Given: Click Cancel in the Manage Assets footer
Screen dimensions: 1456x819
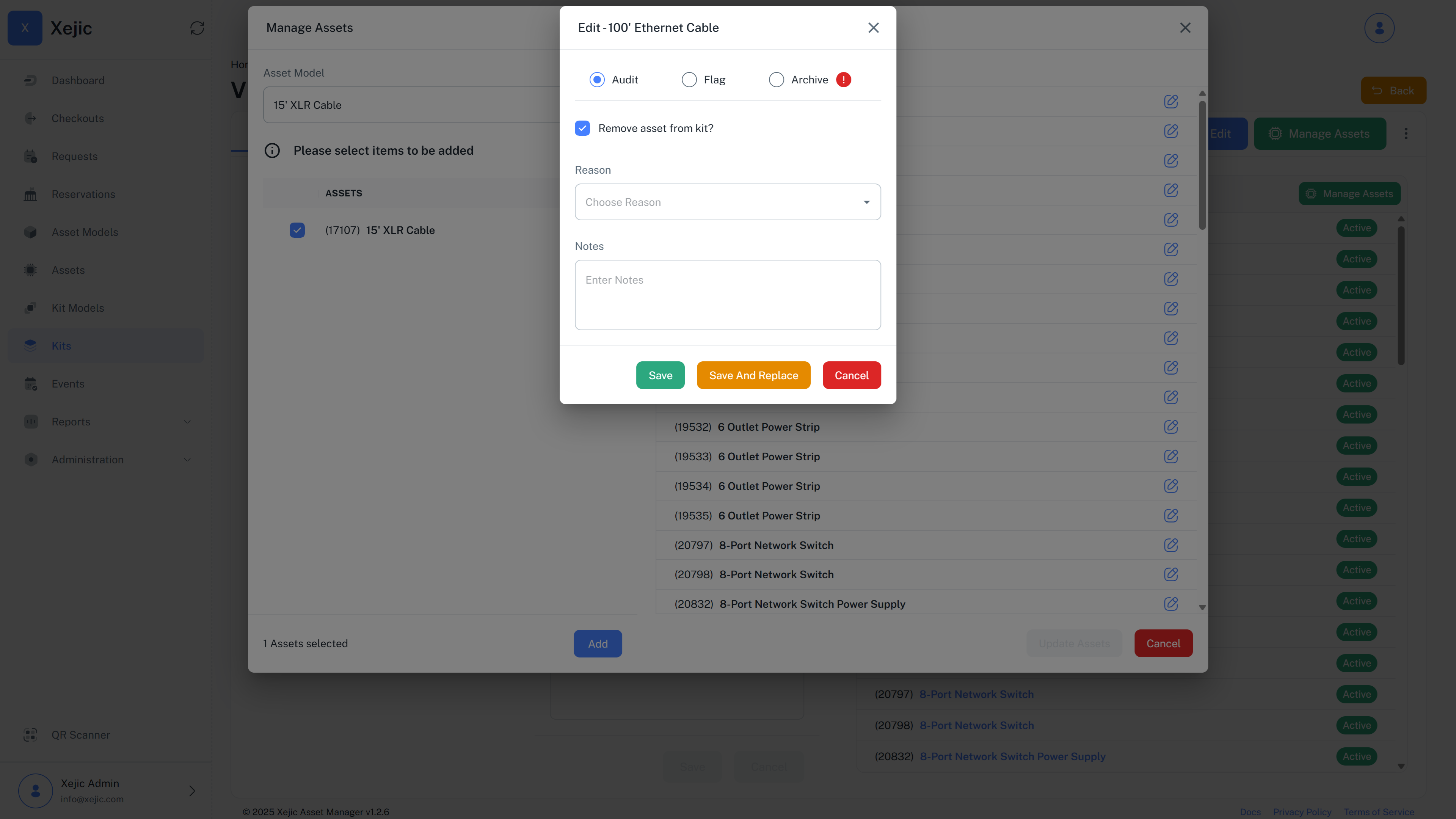Looking at the screenshot, I should pyautogui.click(x=1163, y=643).
